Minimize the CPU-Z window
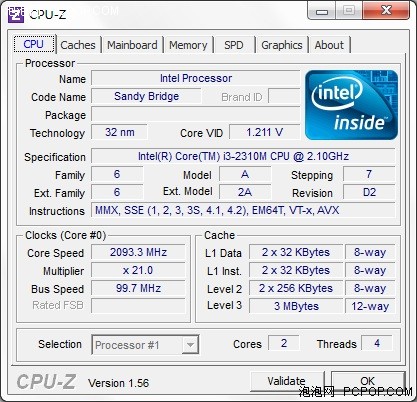The height and width of the screenshot is (402, 417). 322,11
